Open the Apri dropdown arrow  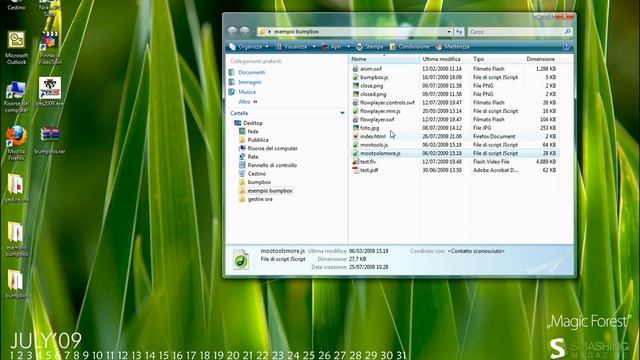(348, 47)
